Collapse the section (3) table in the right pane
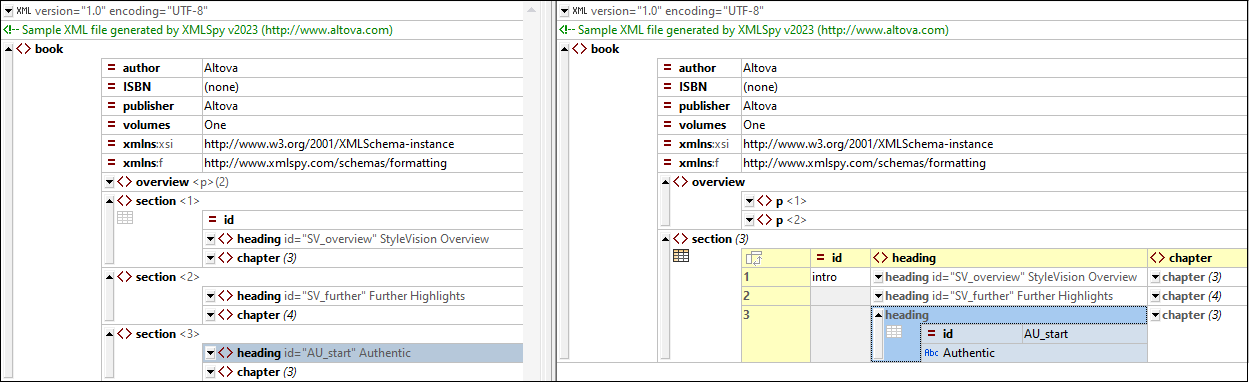This screenshot has height=382, width=1249. point(665,239)
